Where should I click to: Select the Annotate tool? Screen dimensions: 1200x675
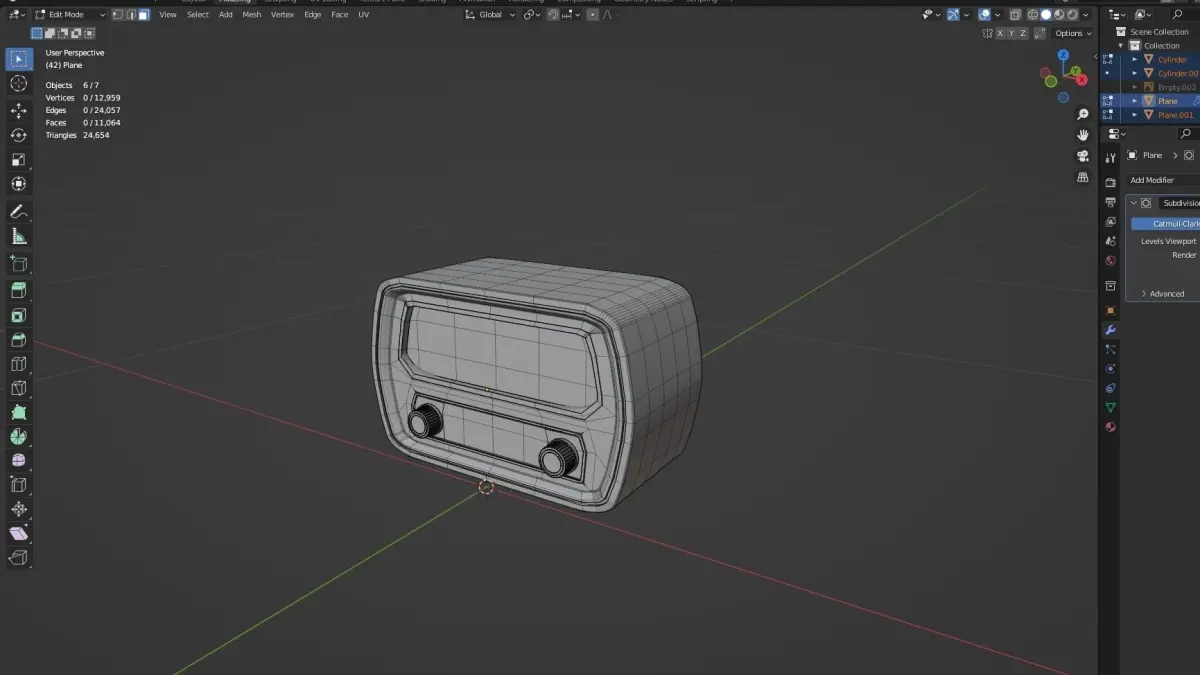18,212
